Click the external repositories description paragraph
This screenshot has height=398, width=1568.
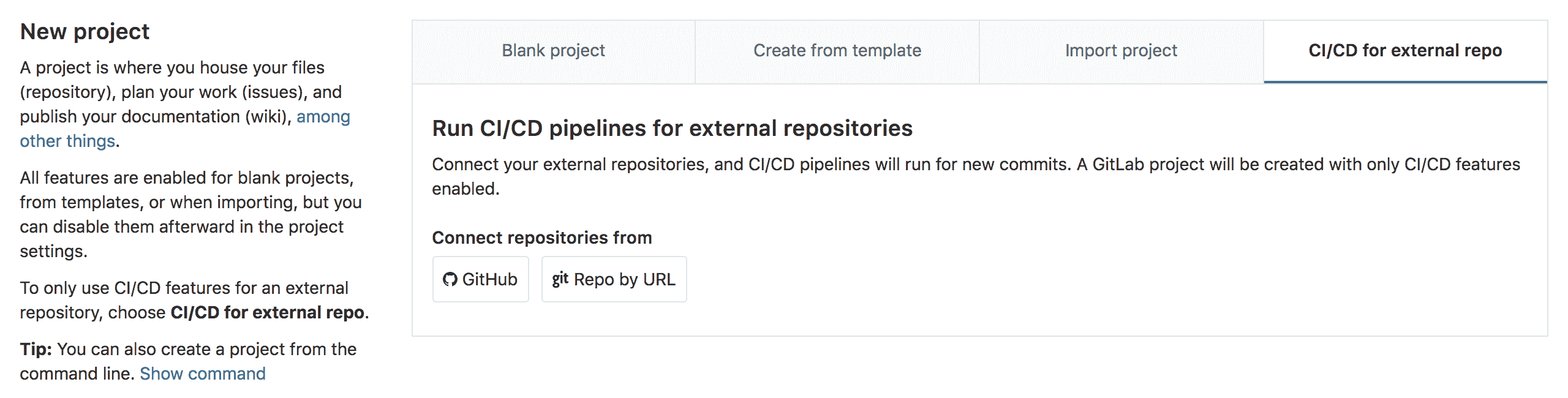click(974, 176)
